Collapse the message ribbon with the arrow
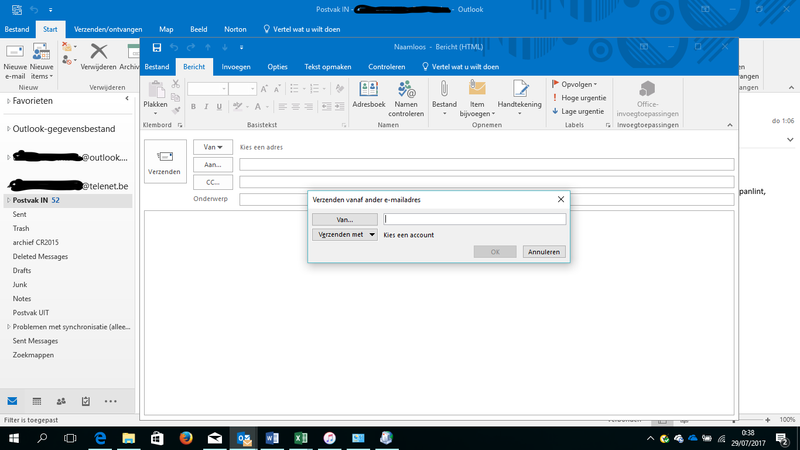The image size is (800, 450). [730, 125]
